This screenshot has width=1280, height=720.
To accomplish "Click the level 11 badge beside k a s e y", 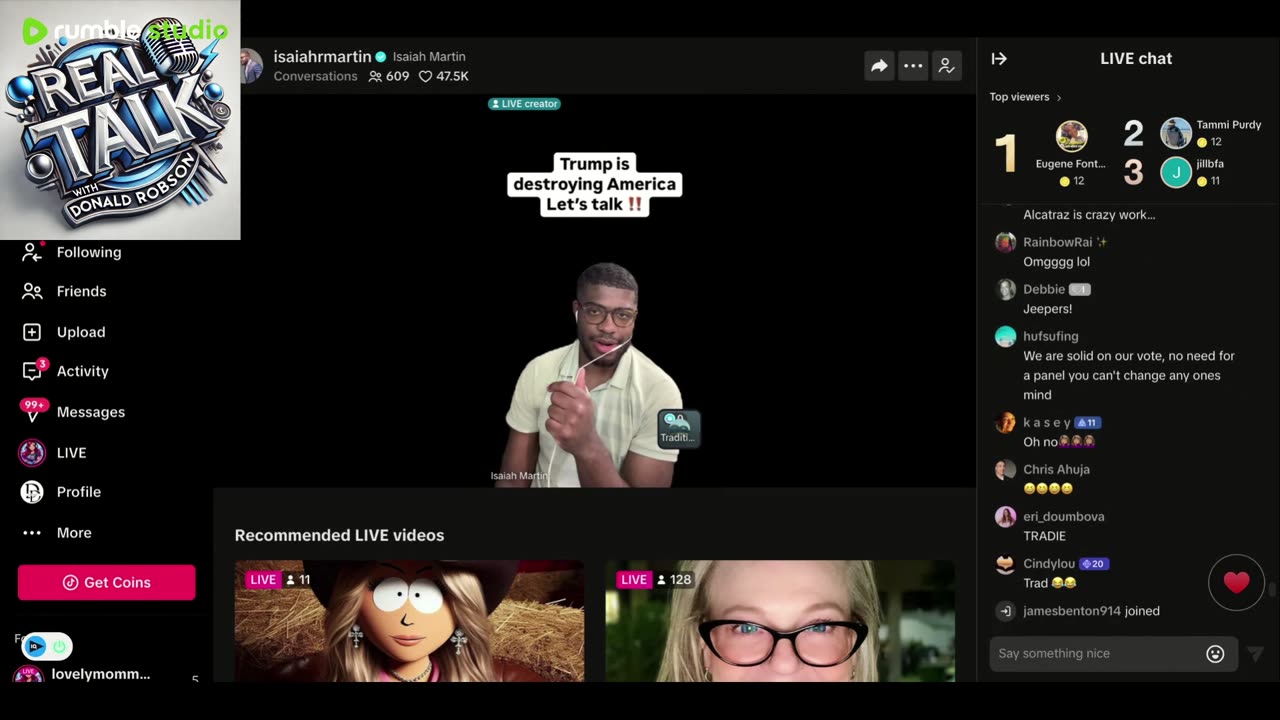I will point(1087,422).
